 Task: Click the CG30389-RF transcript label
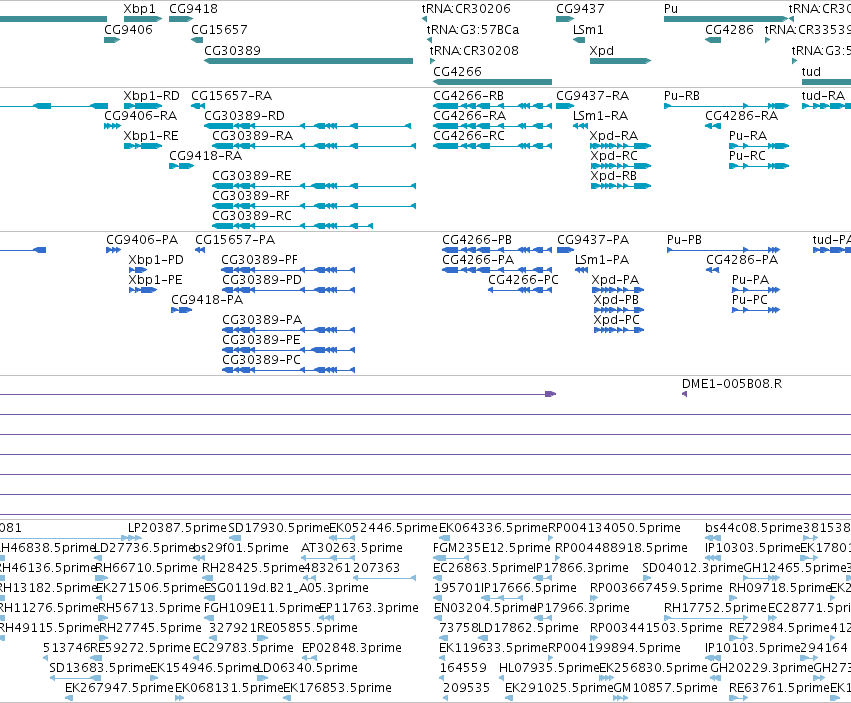click(251, 196)
